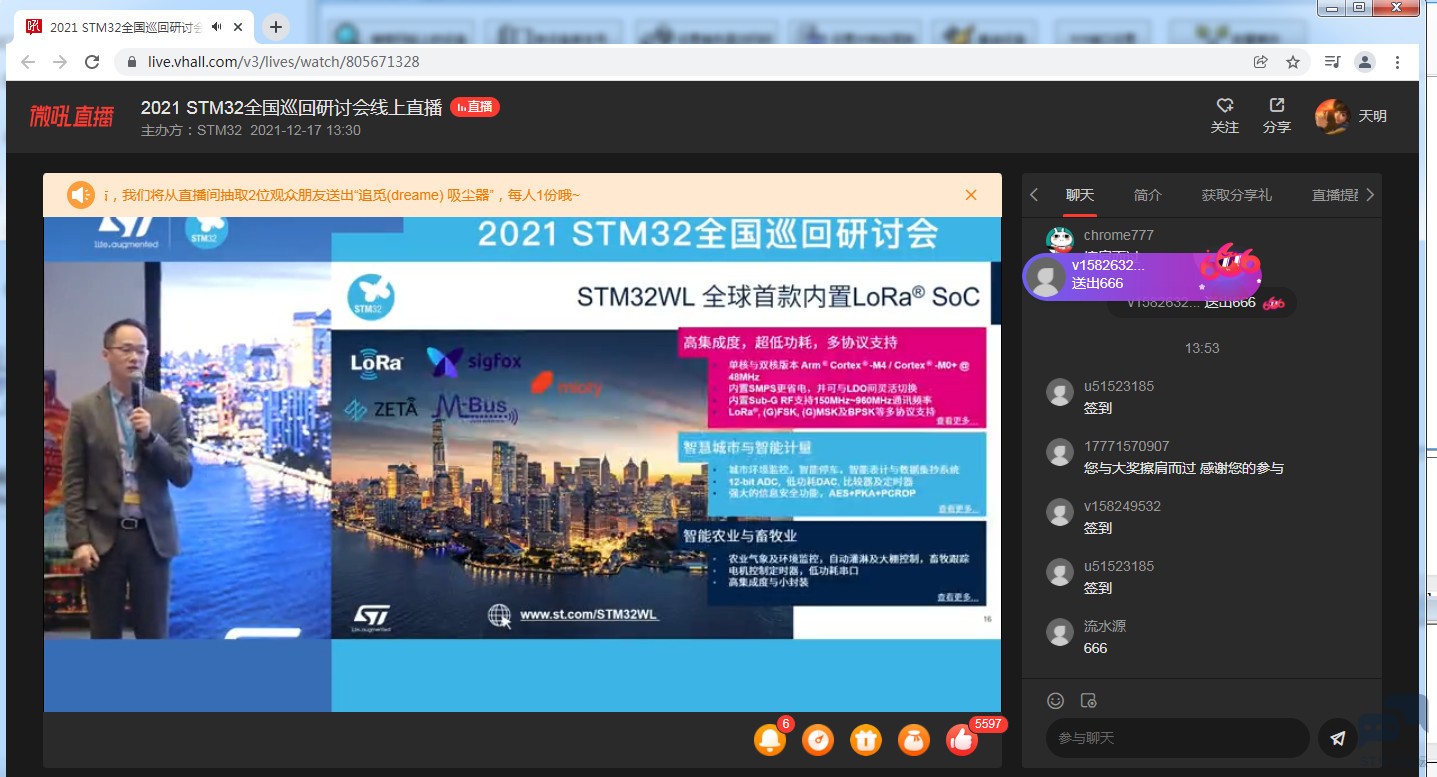
Task: Click the share page icon in address bar
Action: pyautogui.click(x=1261, y=62)
